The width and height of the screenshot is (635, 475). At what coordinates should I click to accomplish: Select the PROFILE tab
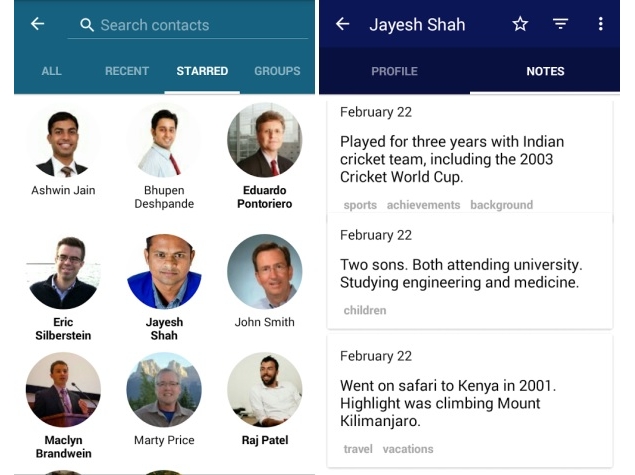point(394,71)
